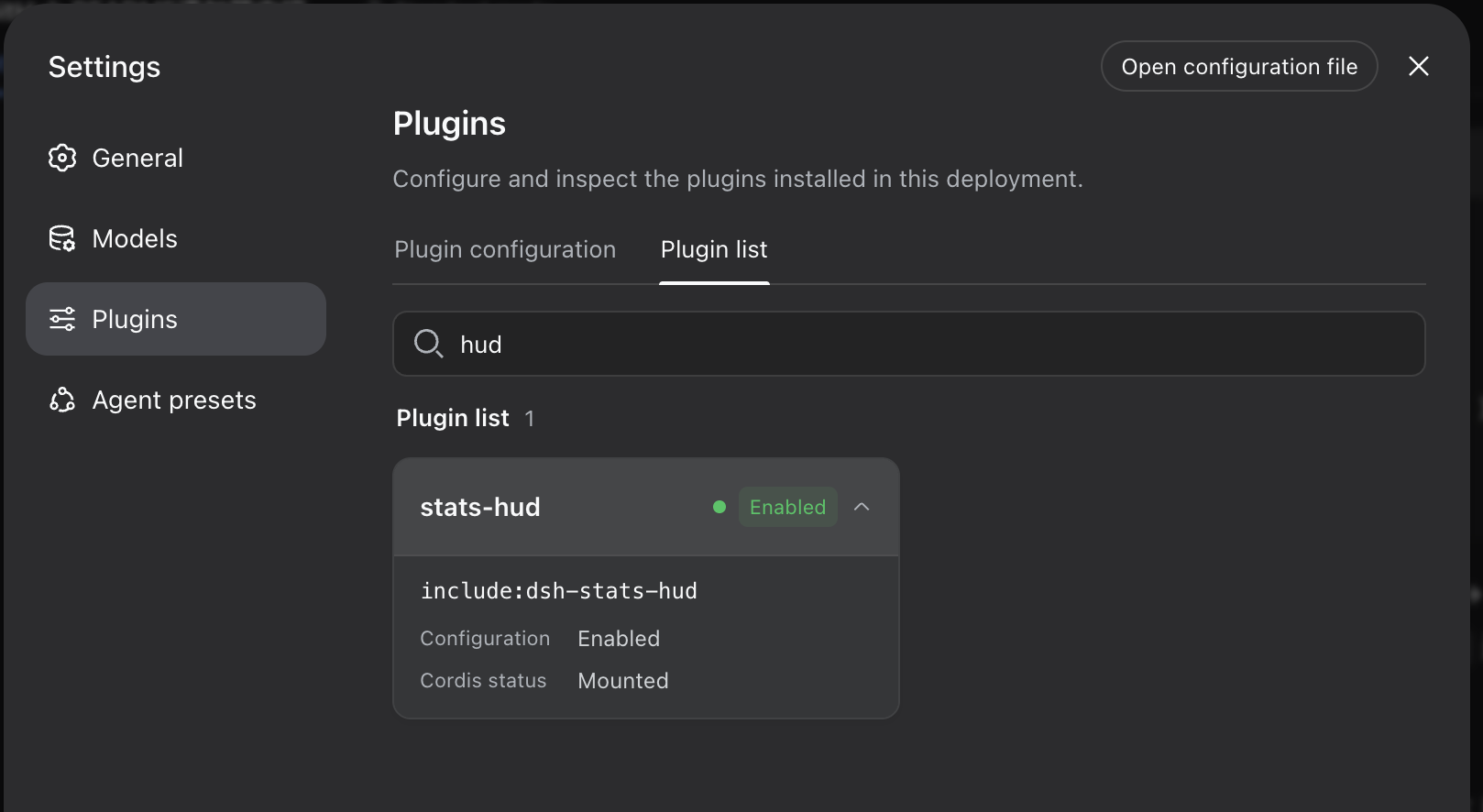Click the Configuration value Enabled

[619, 639]
